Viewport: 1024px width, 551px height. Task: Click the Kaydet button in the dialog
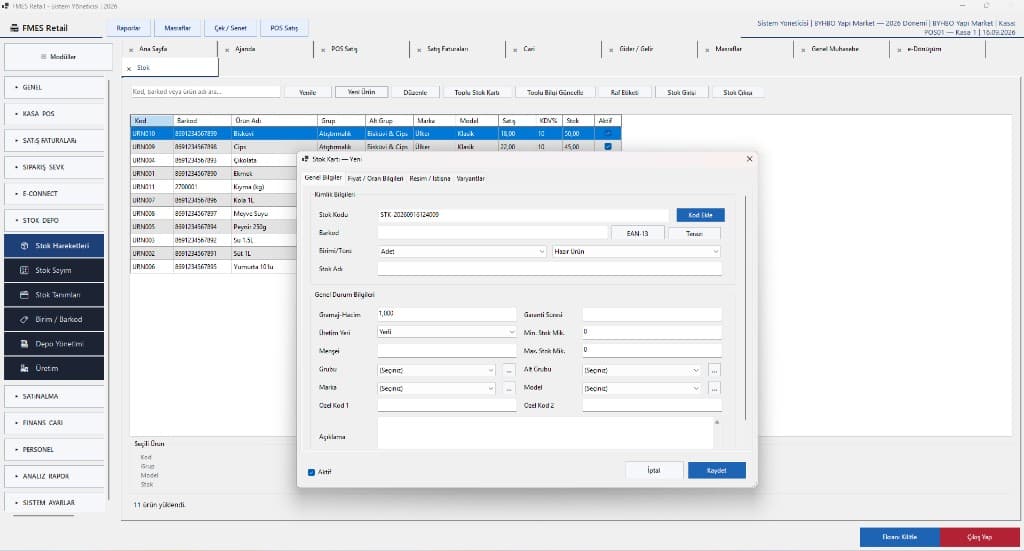coord(716,471)
